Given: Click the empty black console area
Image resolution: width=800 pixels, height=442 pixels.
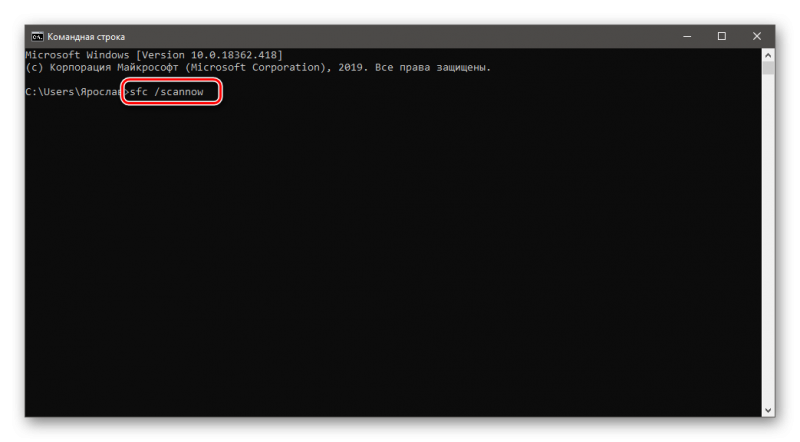Looking at the screenshot, I should click(393, 255).
